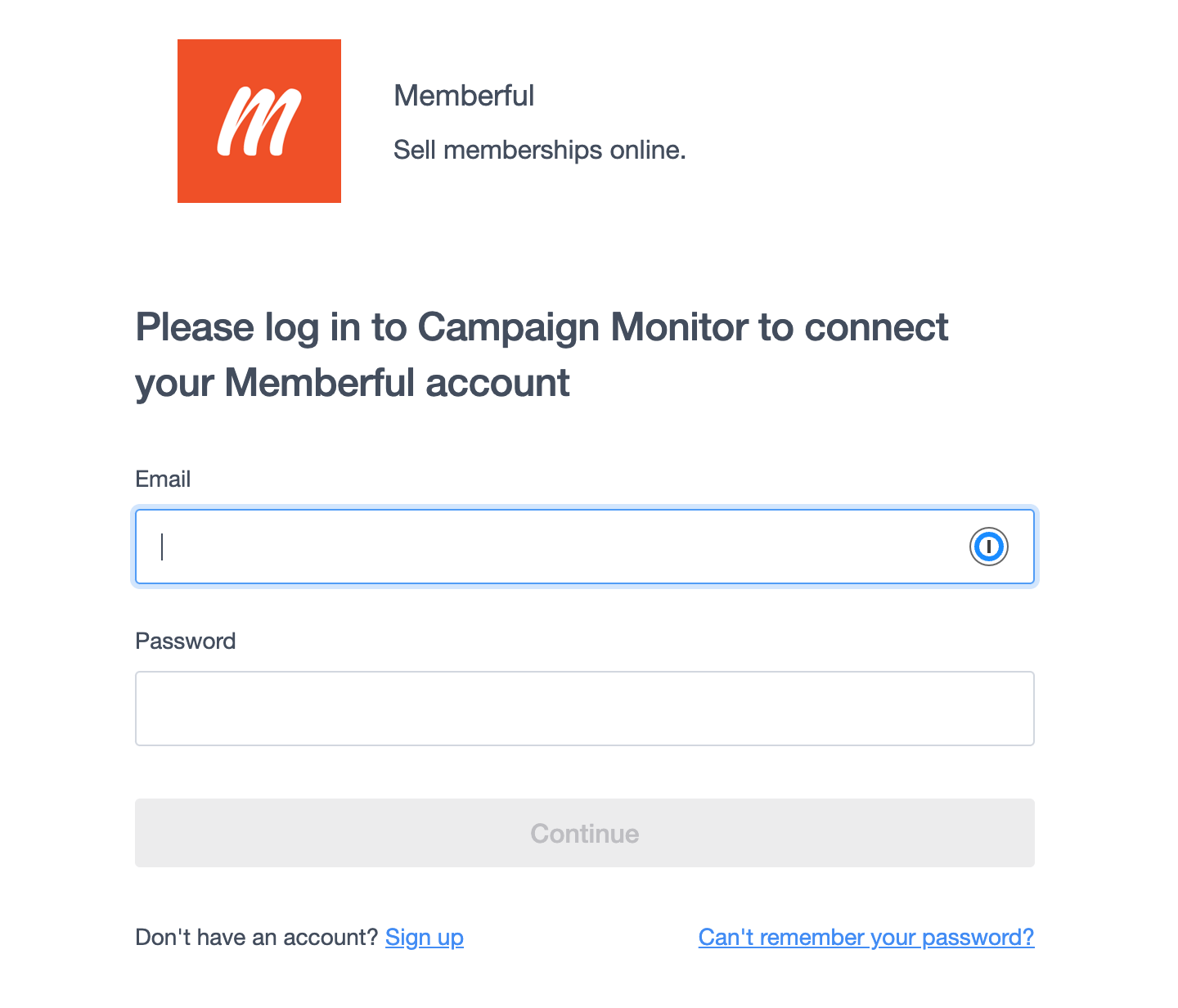Click the Please log in heading line

coord(542,327)
